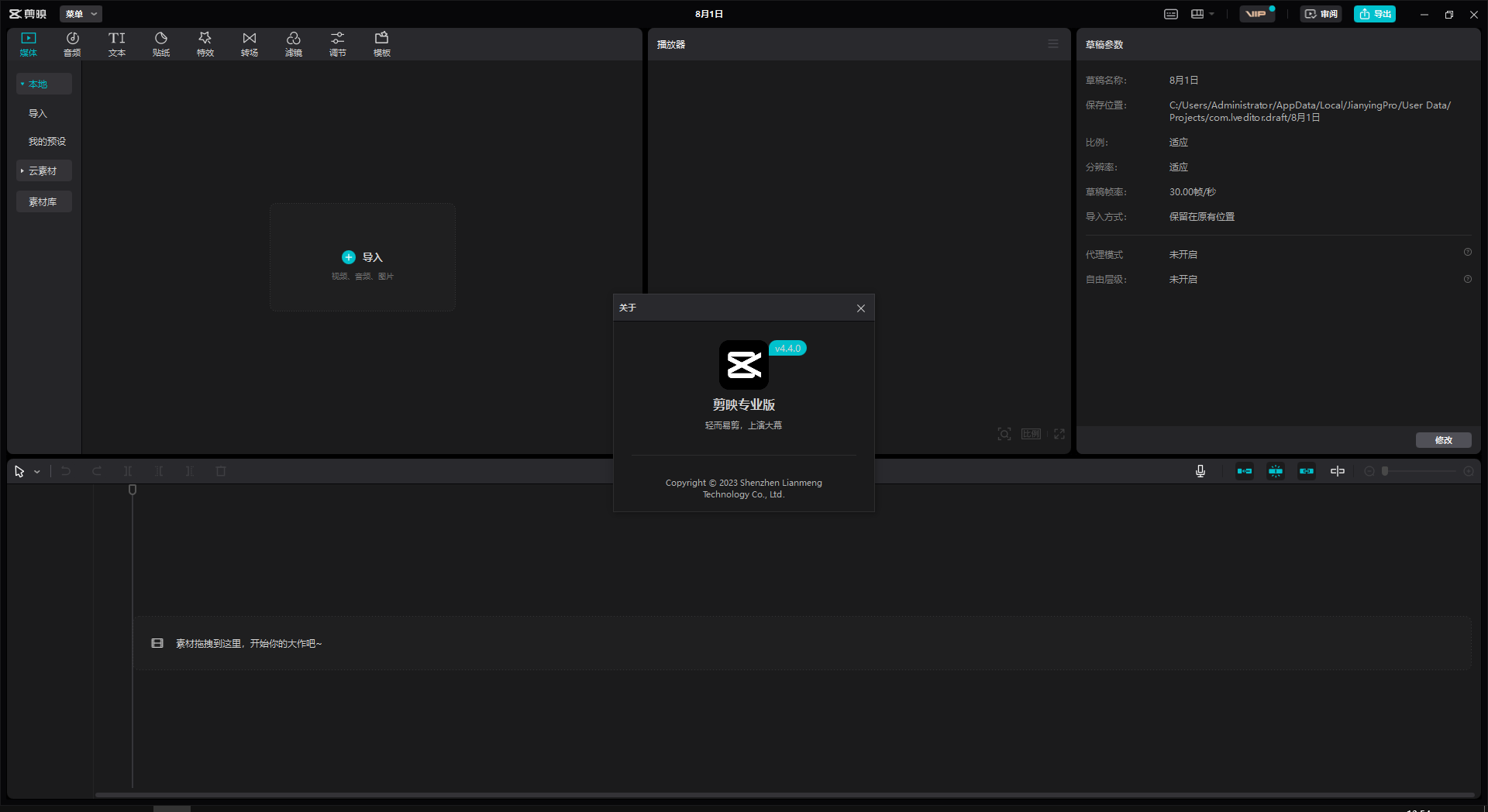Select 我的预设 in the sidebar
The width and height of the screenshot is (1488, 812).
click(x=47, y=141)
